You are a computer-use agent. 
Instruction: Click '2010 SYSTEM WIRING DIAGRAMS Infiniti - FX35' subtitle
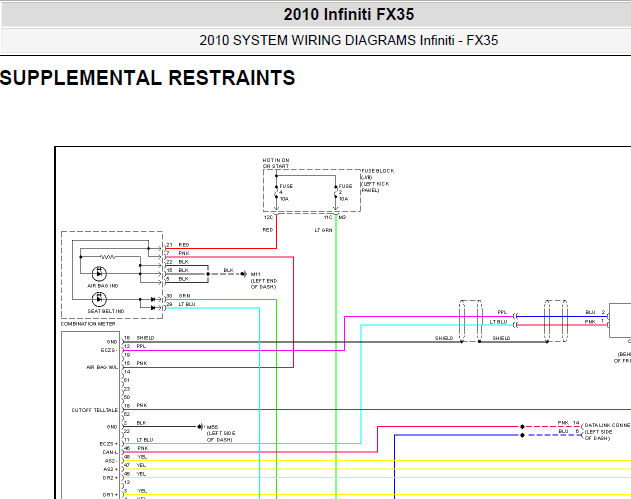[x=348, y=40]
